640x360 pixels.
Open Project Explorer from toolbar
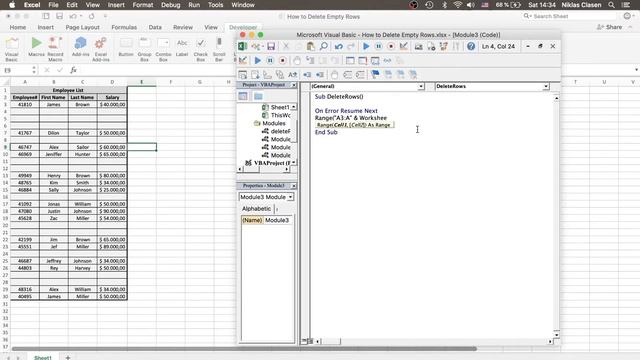418,47
